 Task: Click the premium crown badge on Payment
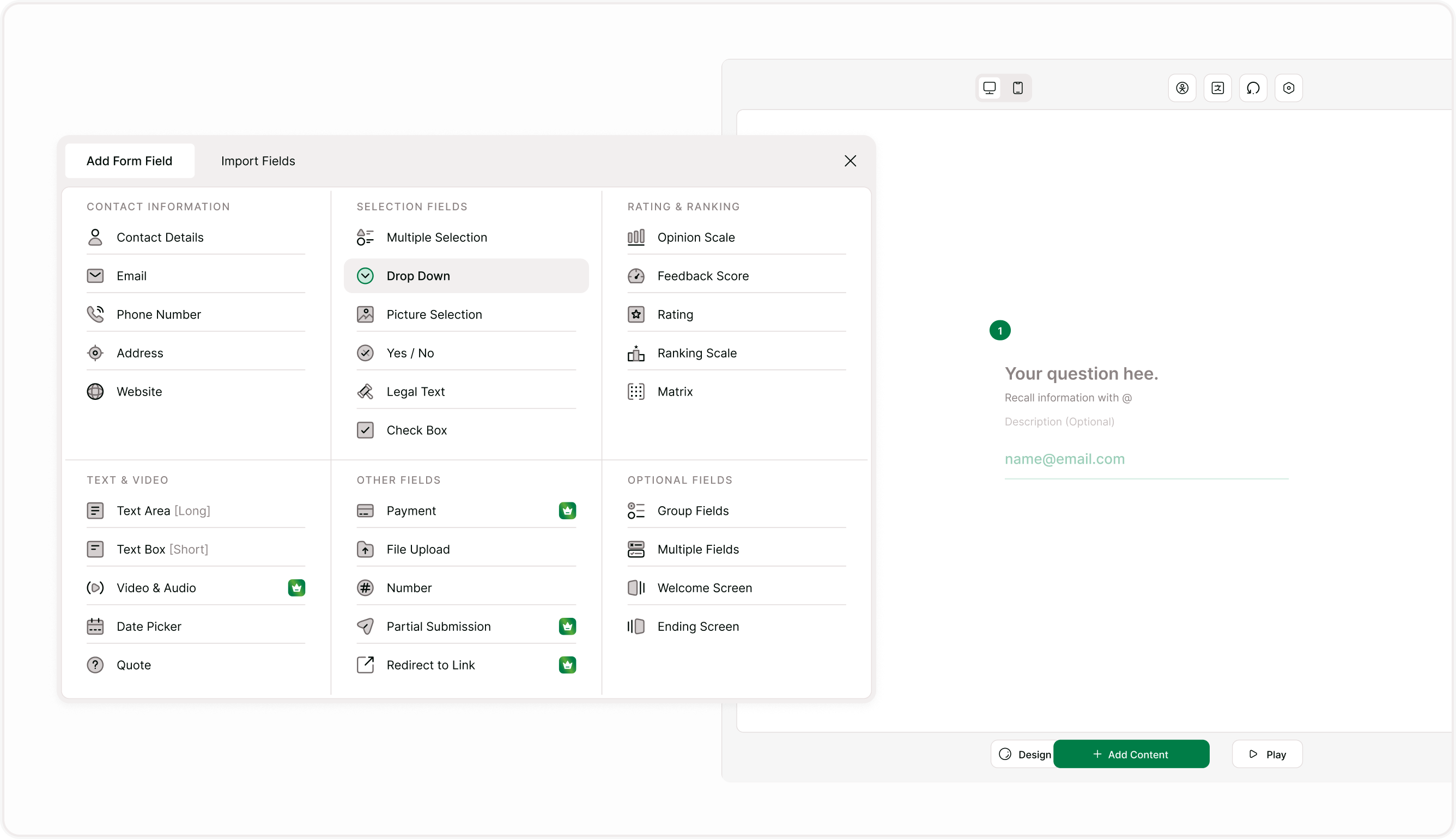(567, 510)
